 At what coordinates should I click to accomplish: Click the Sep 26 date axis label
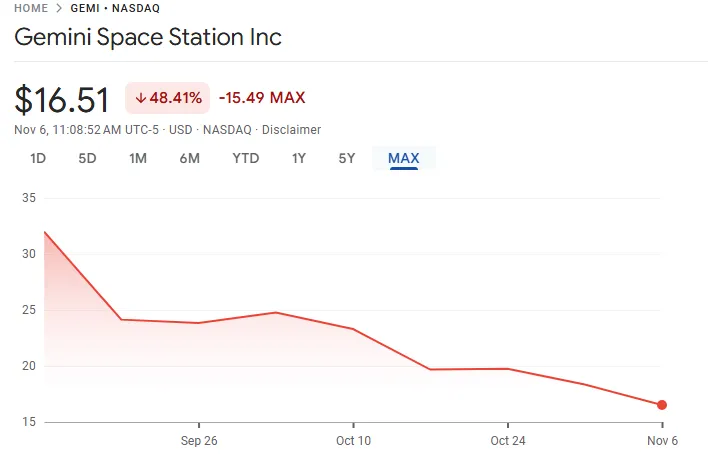pos(199,441)
